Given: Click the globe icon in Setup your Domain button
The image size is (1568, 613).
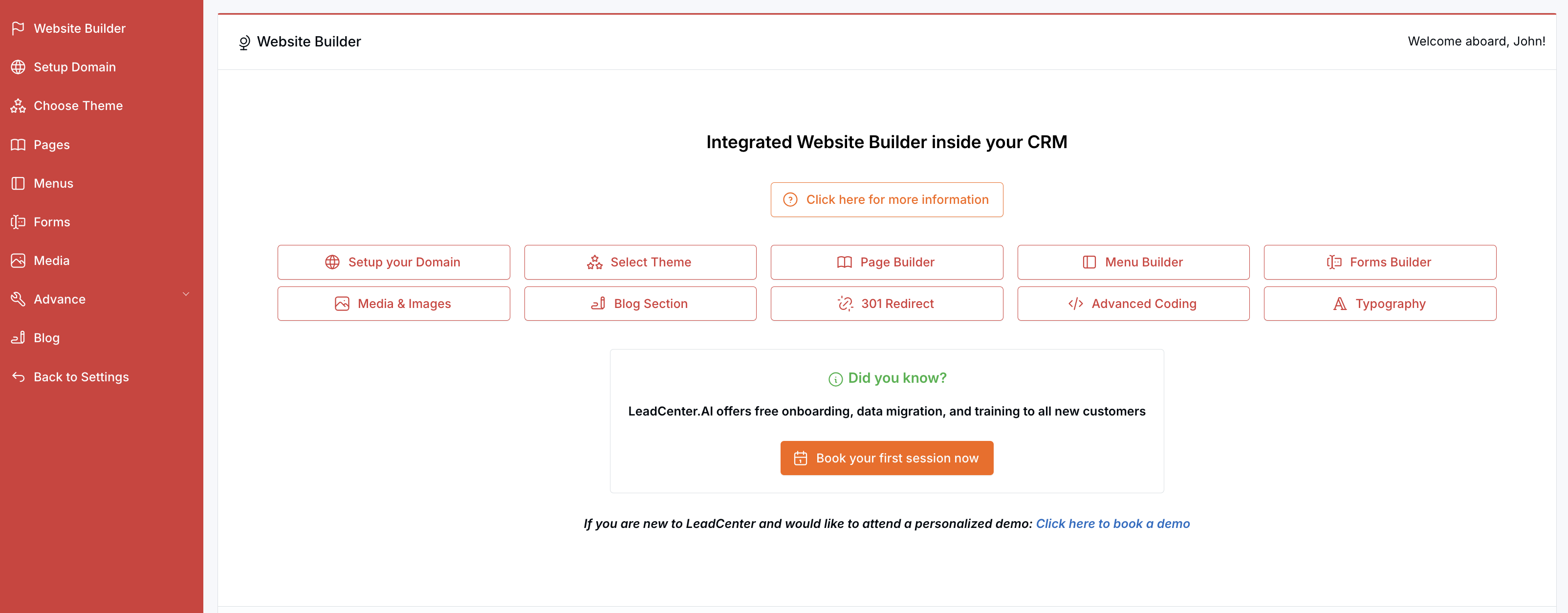Looking at the screenshot, I should 332,263.
